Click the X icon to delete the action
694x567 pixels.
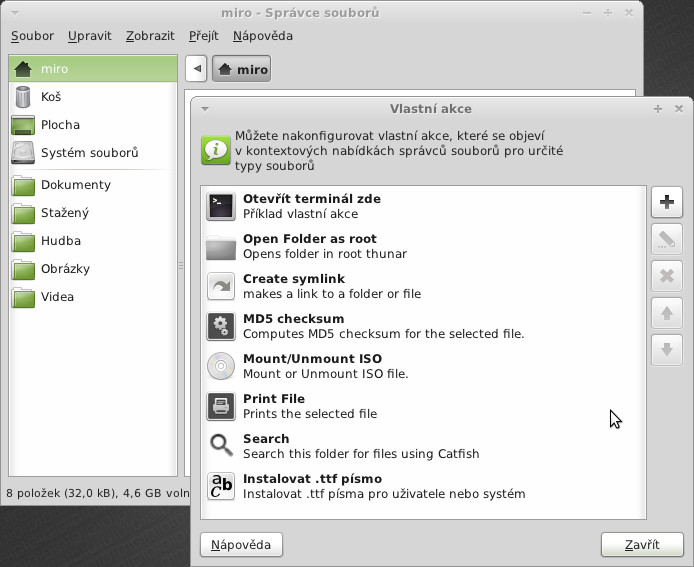667,276
